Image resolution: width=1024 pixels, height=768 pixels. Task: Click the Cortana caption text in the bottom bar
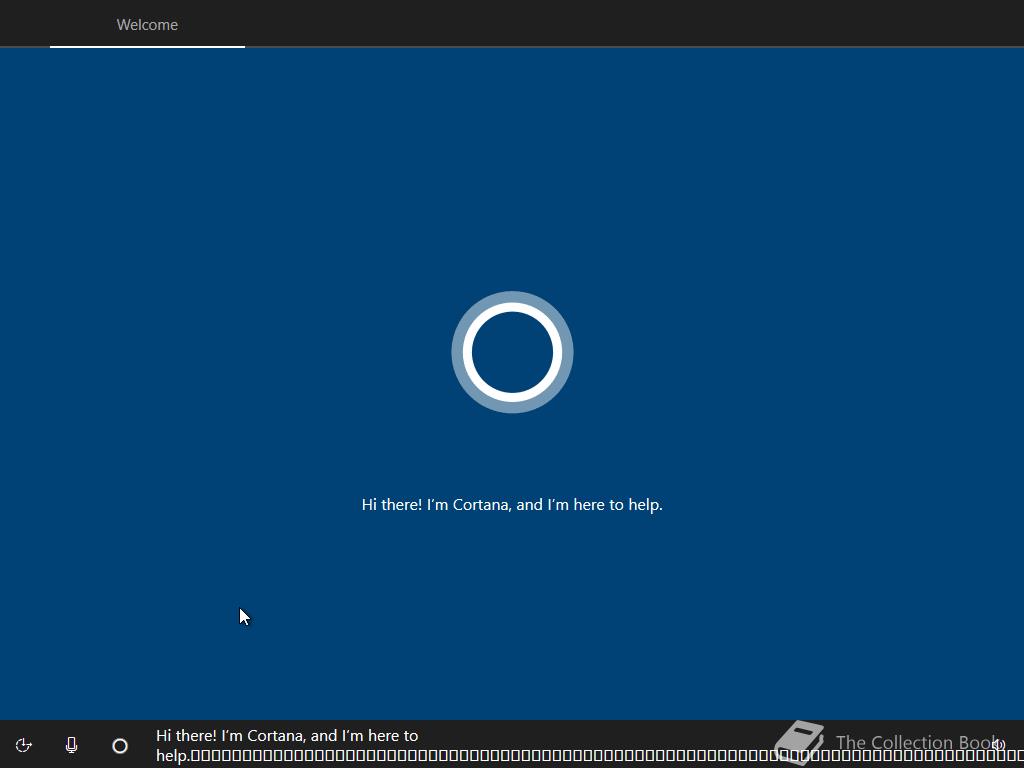click(x=588, y=746)
